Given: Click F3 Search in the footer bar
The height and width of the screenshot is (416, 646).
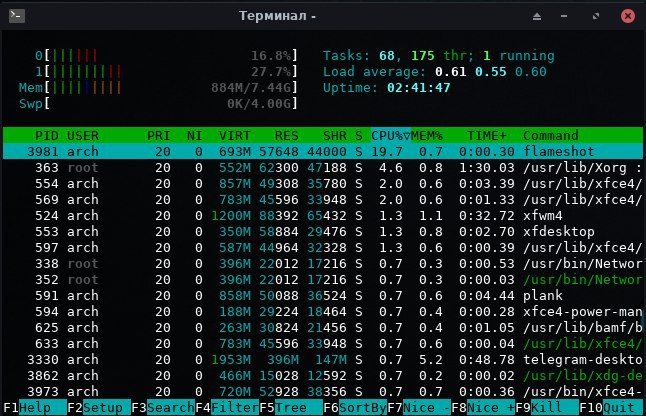Looking at the screenshot, I should tap(163, 408).
